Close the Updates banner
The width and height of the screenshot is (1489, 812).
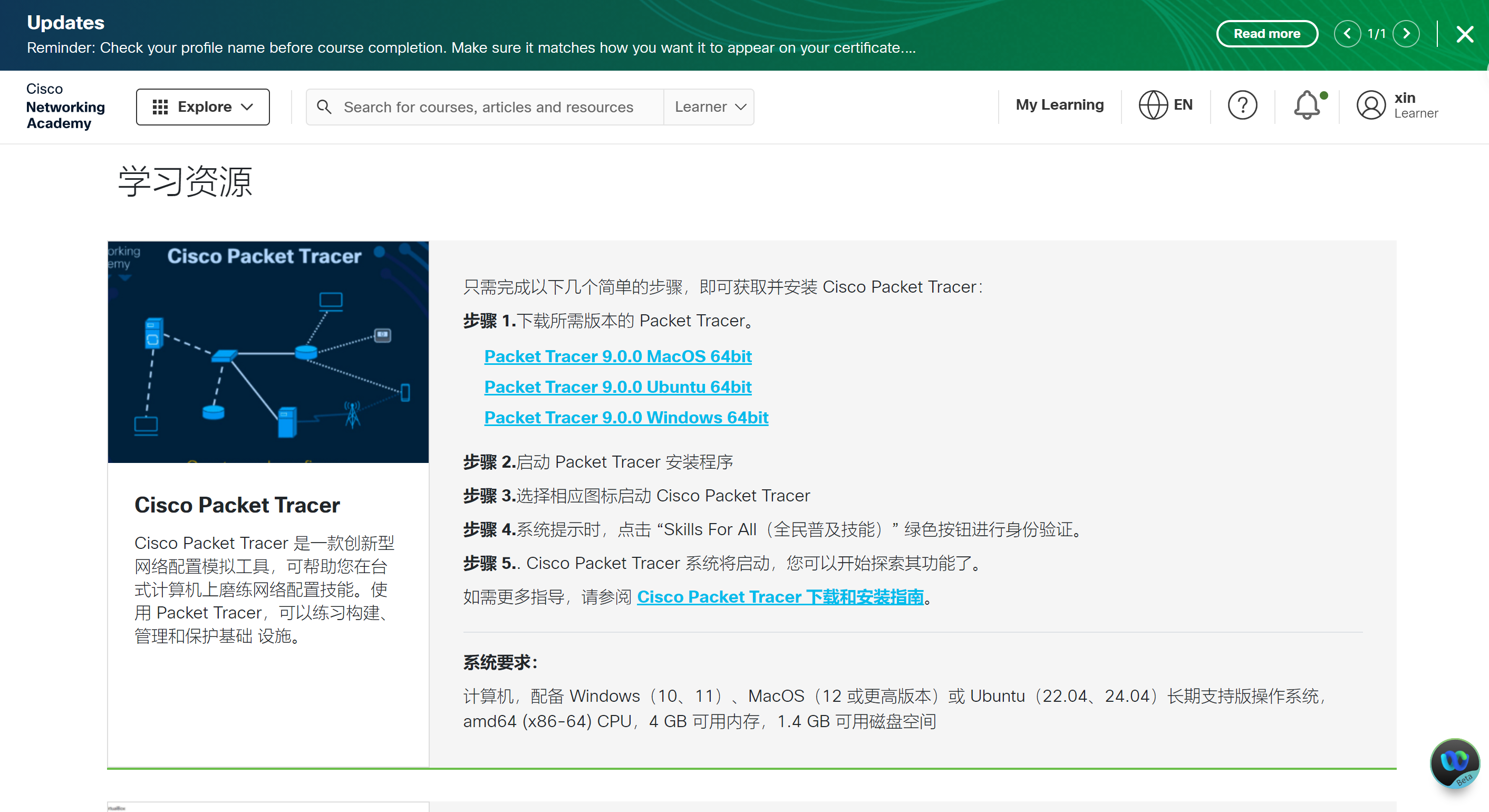tap(1465, 34)
